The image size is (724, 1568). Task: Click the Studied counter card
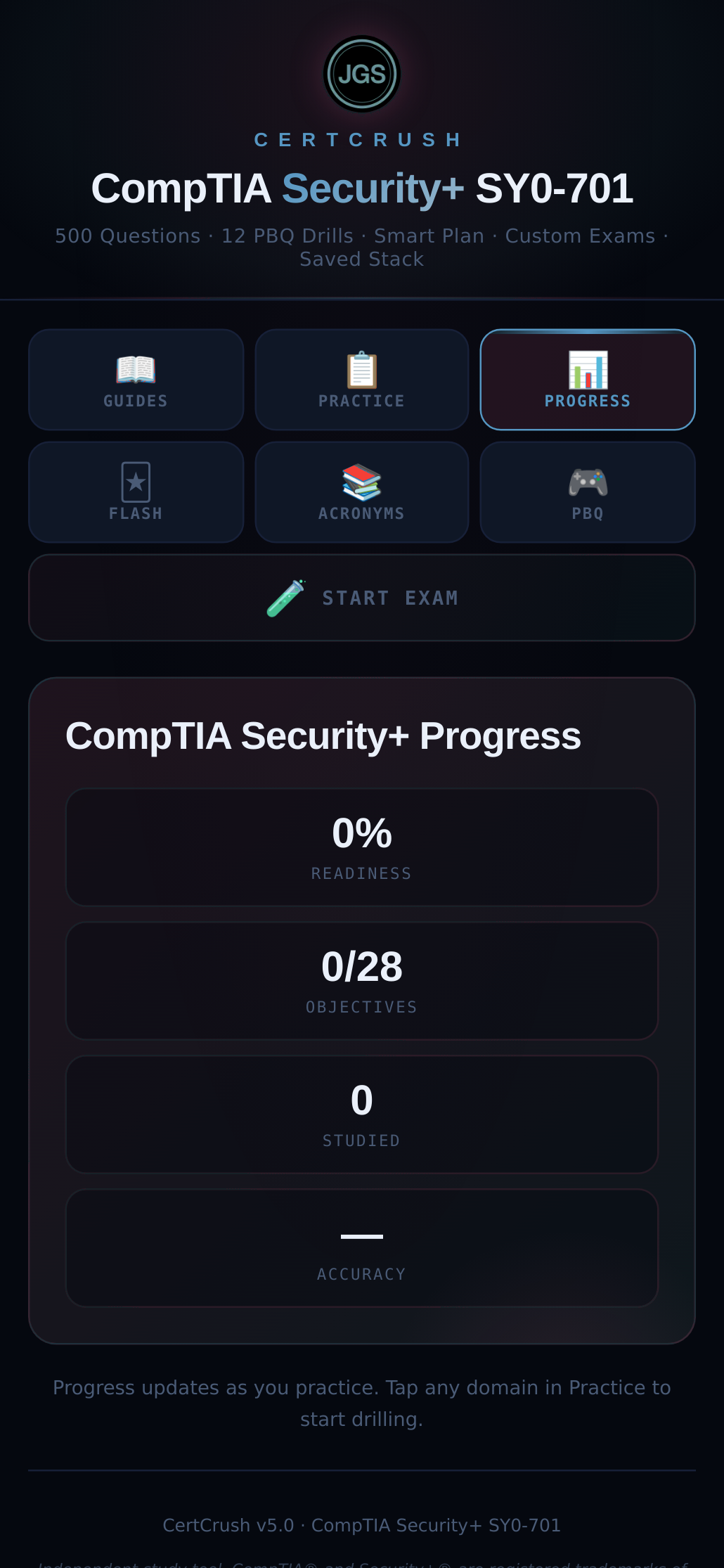click(x=361, y=1114)
